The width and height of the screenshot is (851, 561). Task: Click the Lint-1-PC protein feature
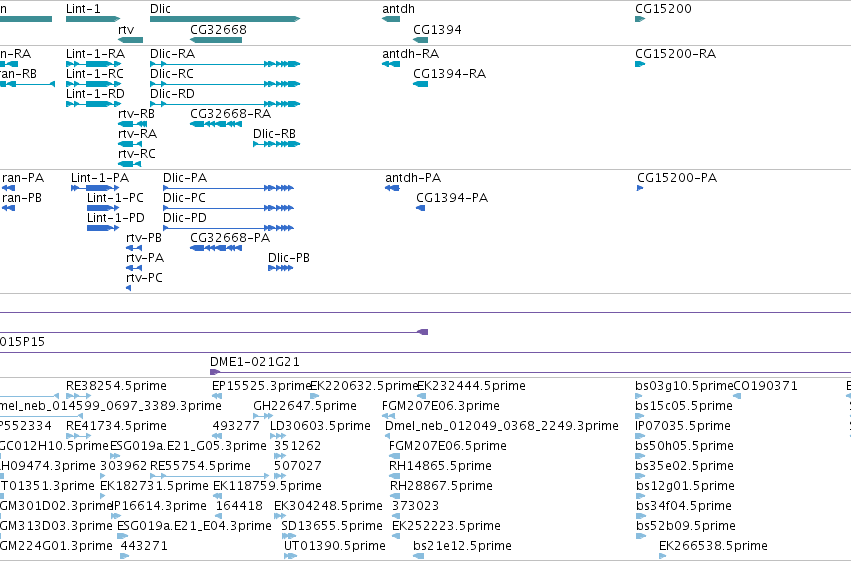[x=103, y=208]
